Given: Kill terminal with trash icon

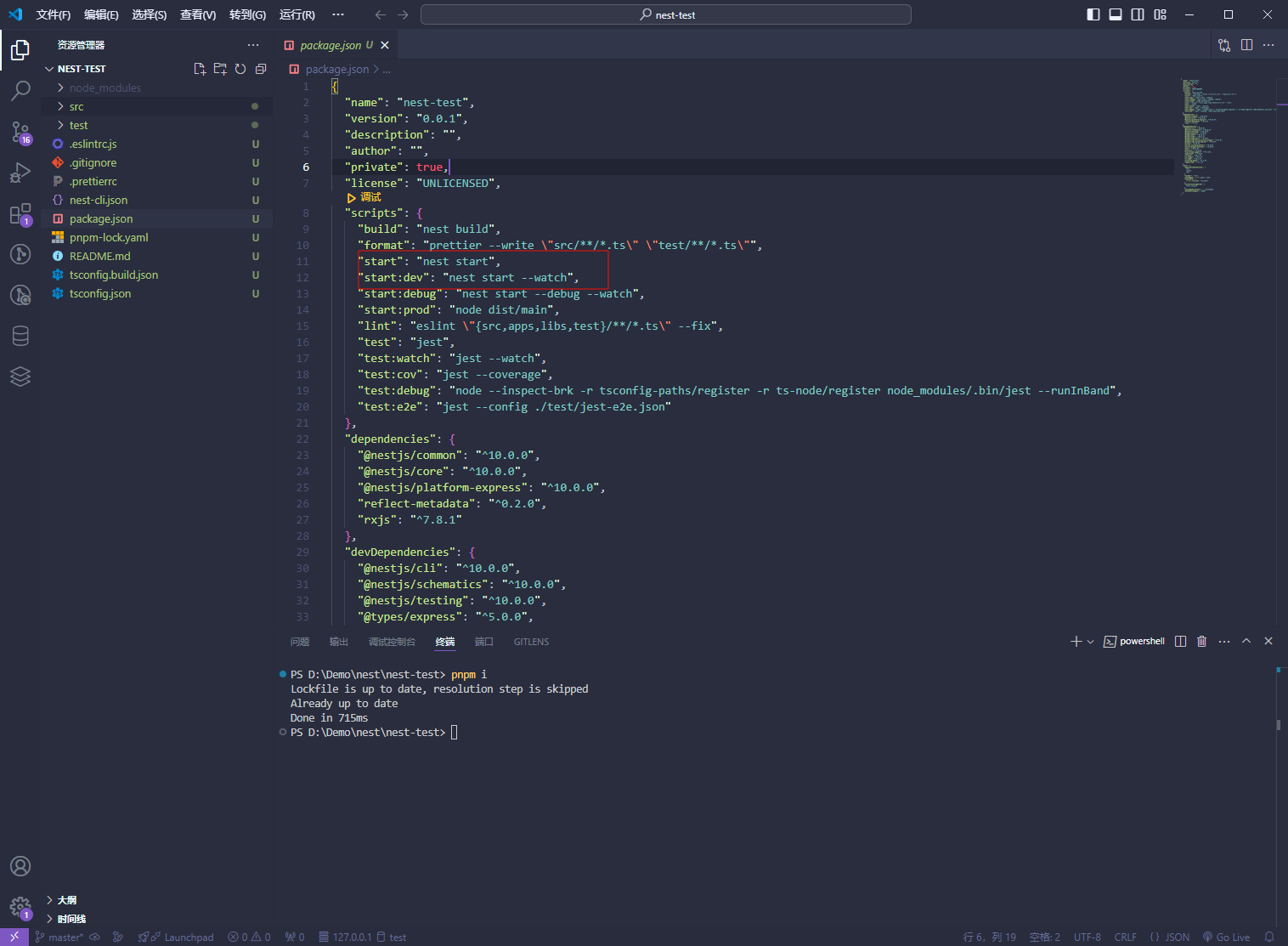Looking at the screenshot, I should click(x=1201, y=642).
